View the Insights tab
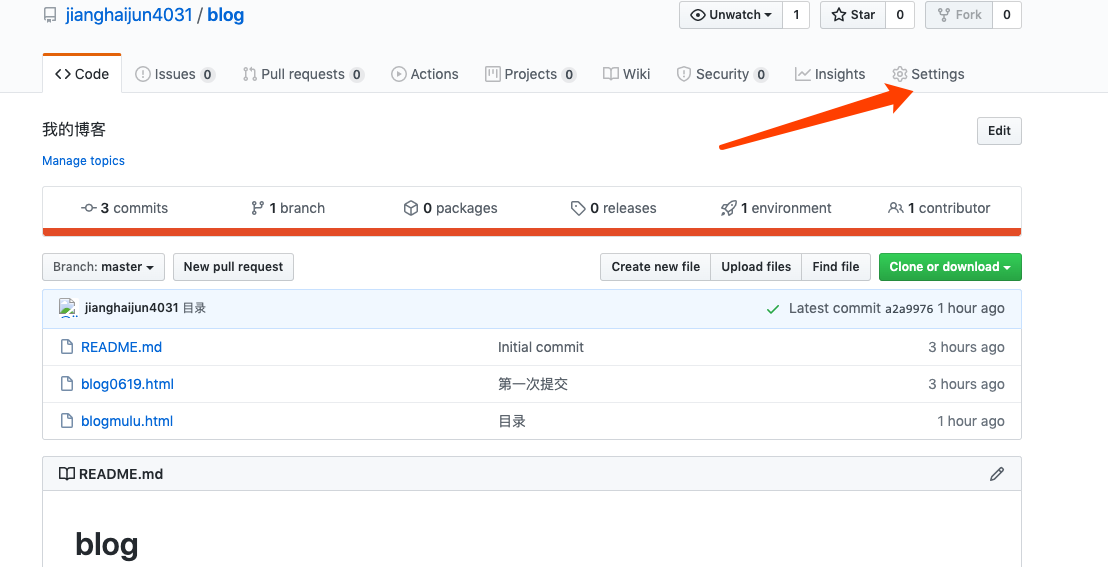1108x567 pixels. point(830,74)
